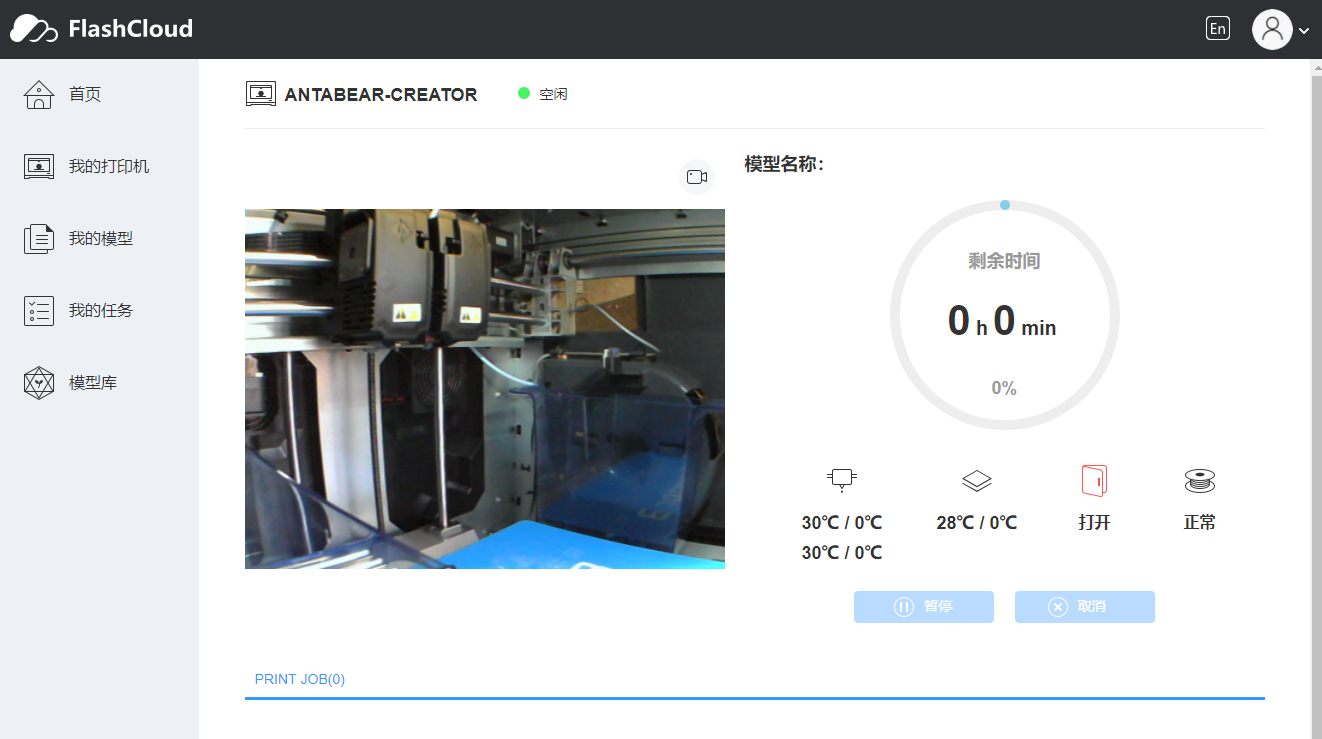
Task: Click the green idle status dot
Action: 523,93
